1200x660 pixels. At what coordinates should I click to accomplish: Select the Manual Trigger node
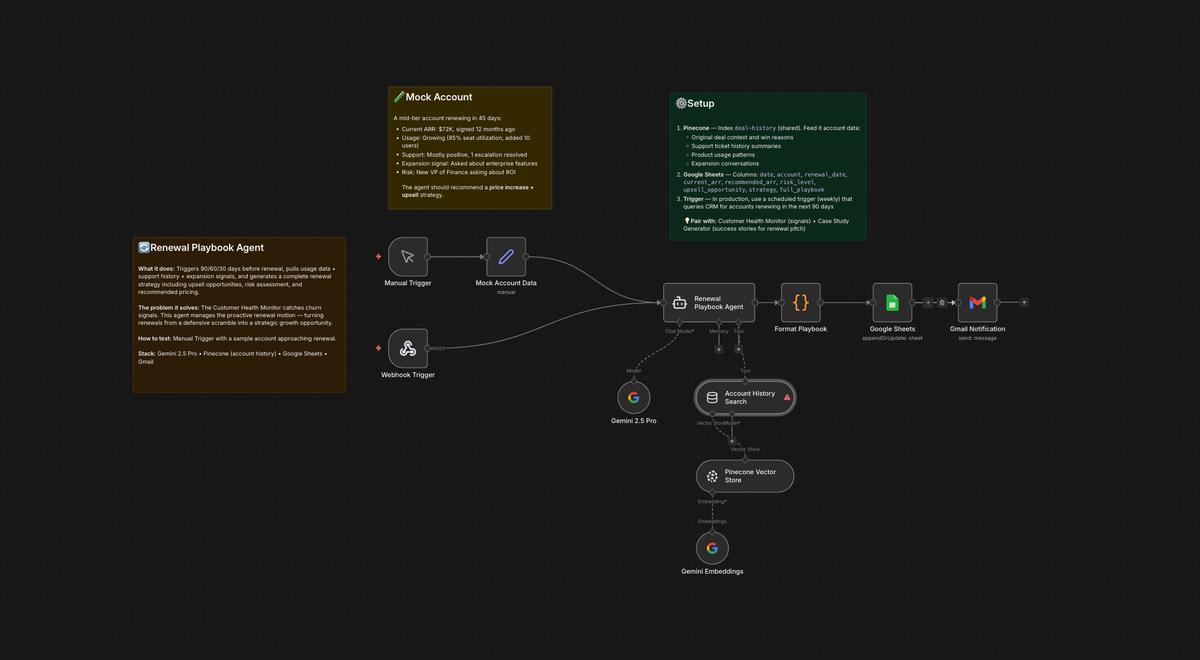point(408,256)
